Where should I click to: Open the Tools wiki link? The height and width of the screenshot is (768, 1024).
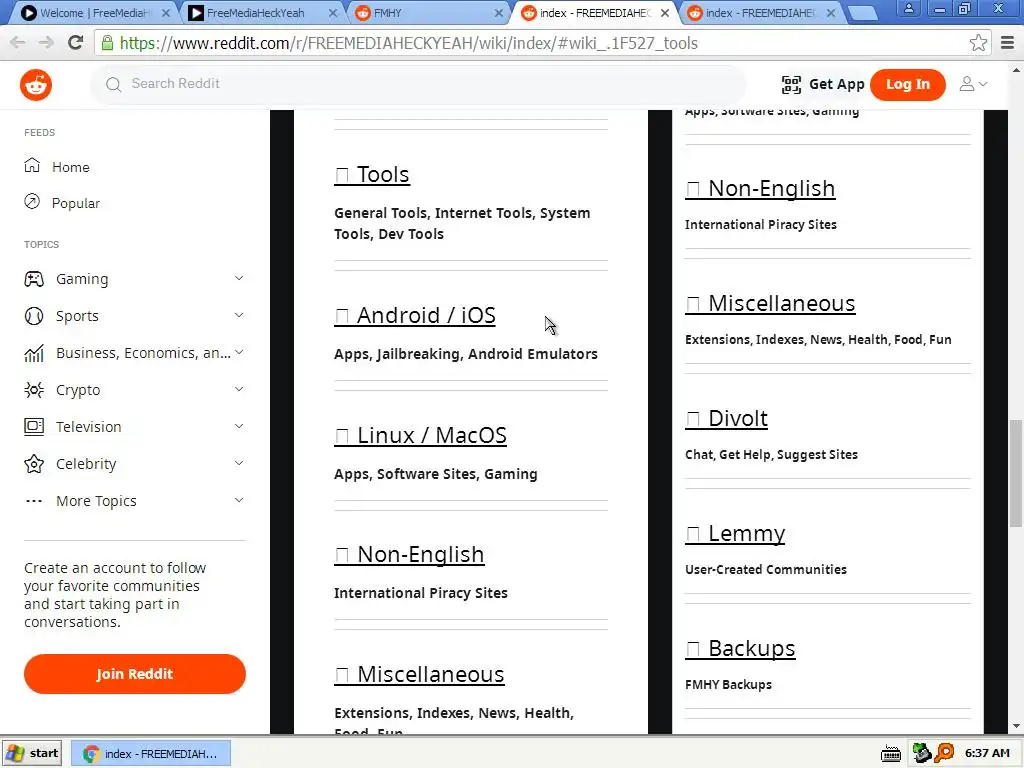(372, 174)
